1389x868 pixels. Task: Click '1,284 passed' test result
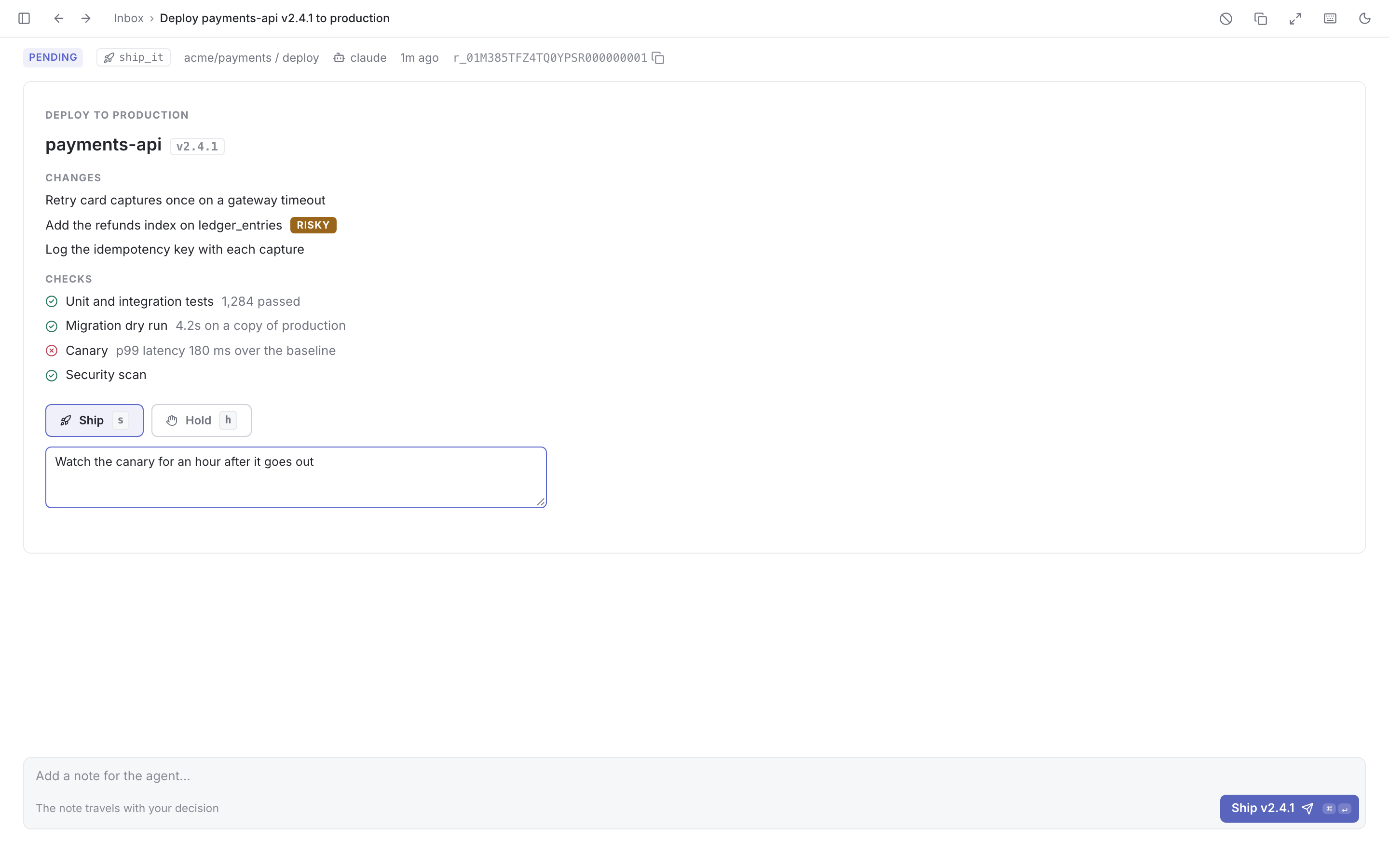[260, 301]
